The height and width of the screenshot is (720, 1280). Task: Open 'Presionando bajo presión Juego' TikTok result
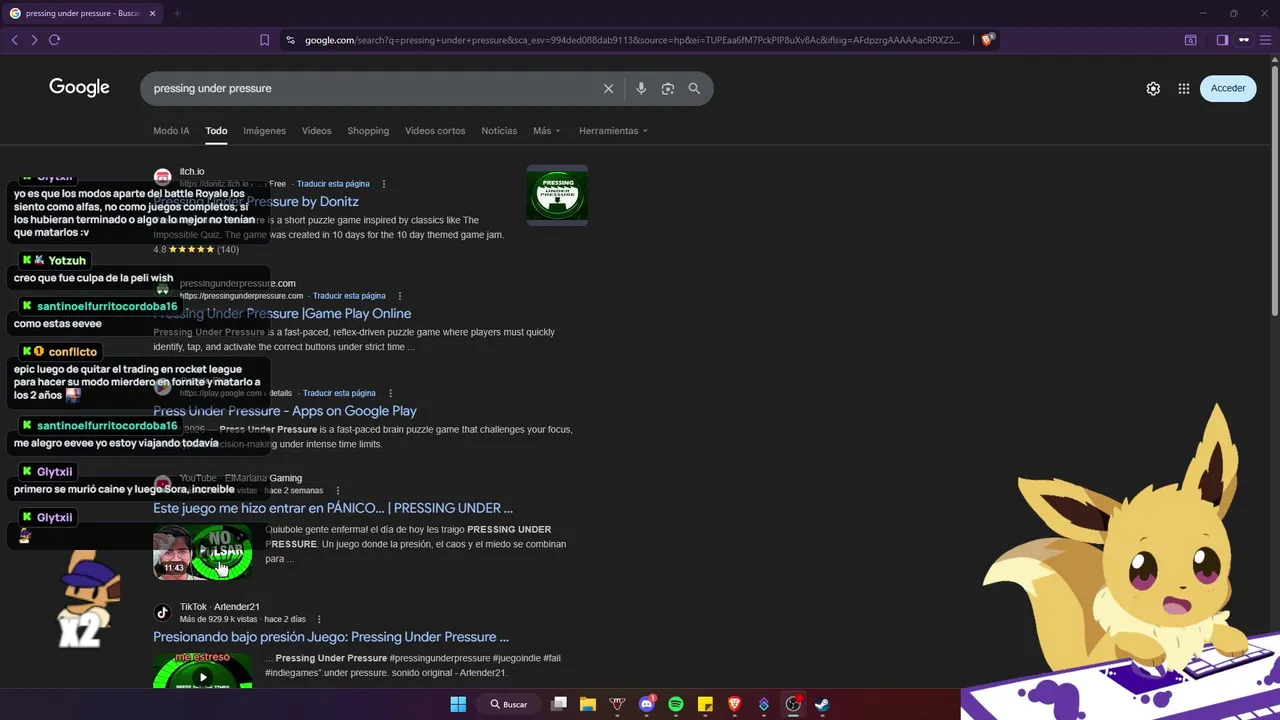point(331,637)
